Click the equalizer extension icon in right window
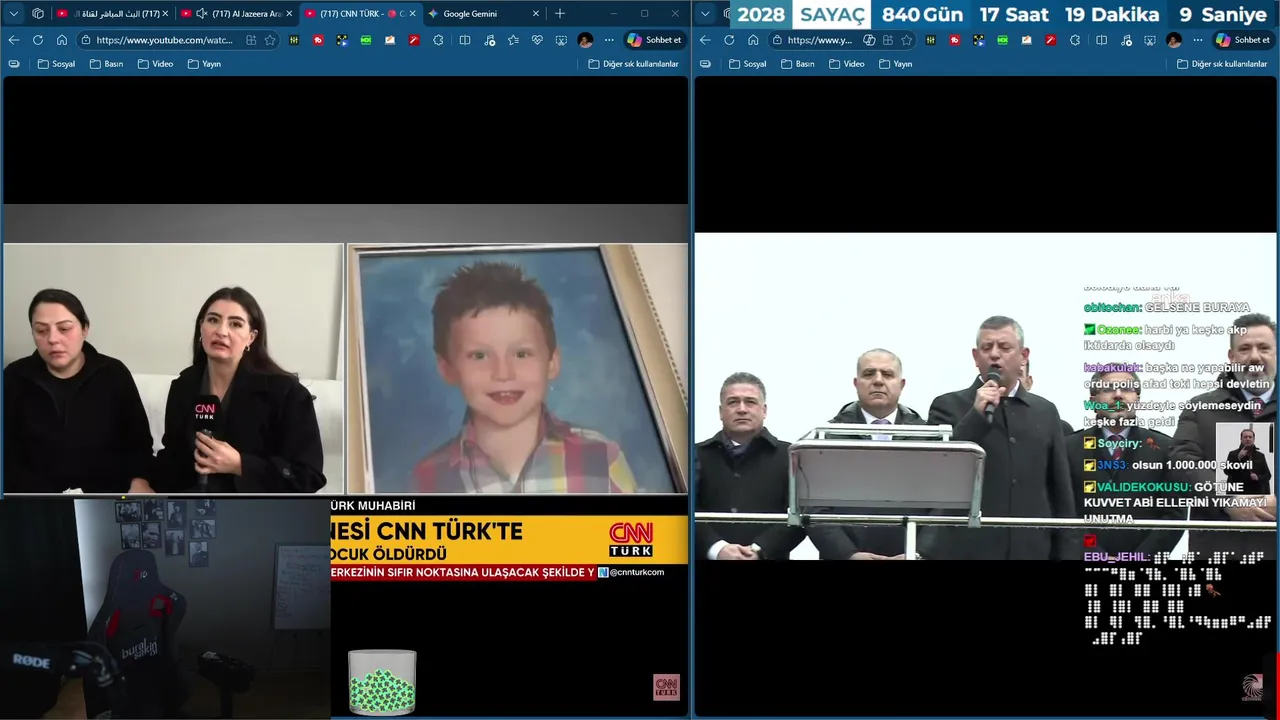1280x720 pixels. coord(930,40)
